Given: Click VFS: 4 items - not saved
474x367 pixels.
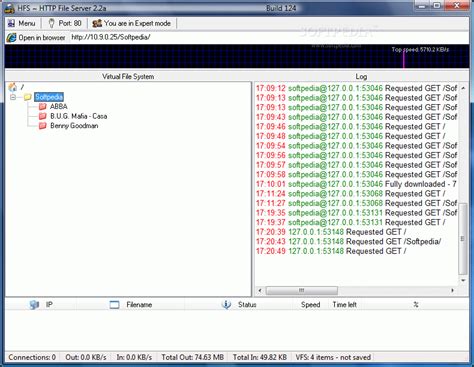Looking at the screenshot, I should pyautogui.click(x=333, y=357).
